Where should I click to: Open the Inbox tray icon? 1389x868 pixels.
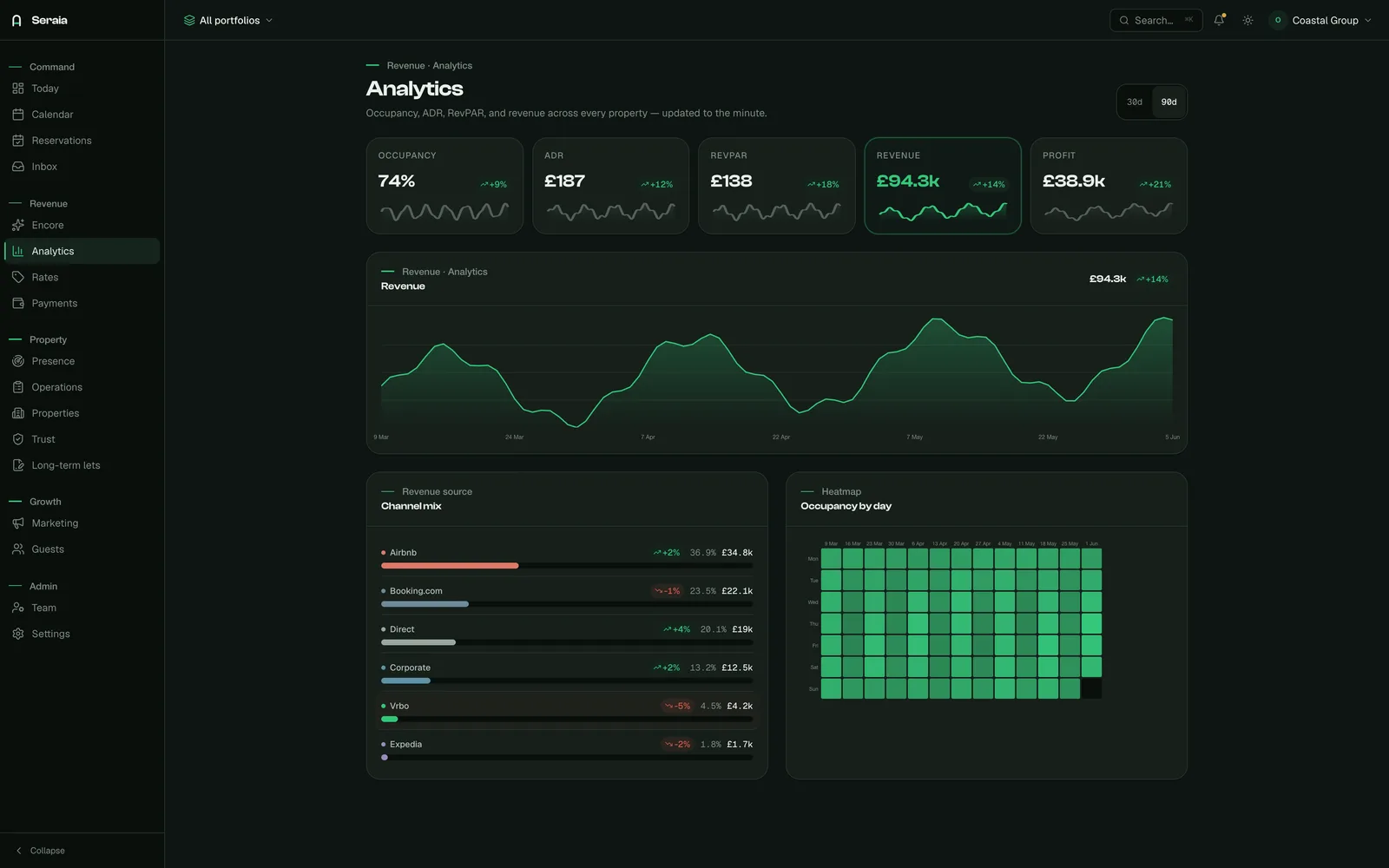(x=18, y=167)
